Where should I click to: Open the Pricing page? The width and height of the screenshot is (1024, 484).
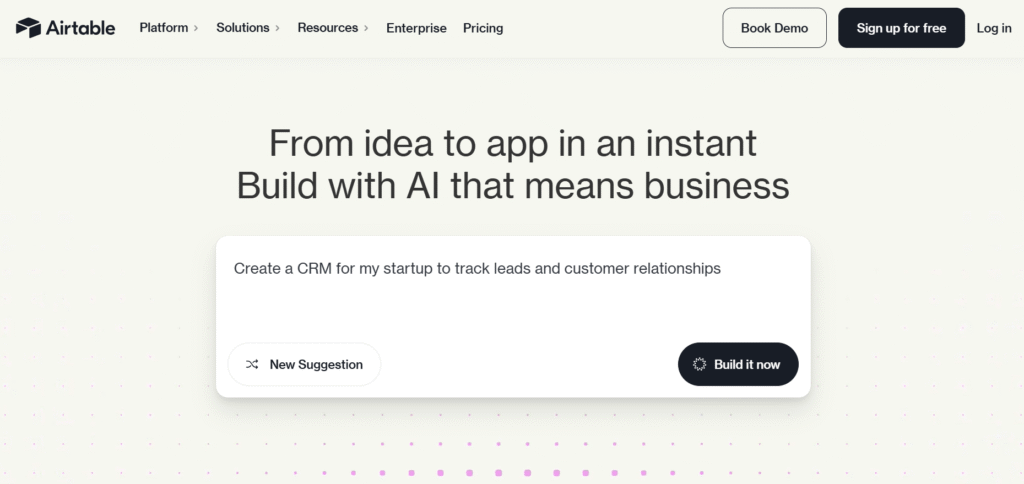[x=483, y=28]
